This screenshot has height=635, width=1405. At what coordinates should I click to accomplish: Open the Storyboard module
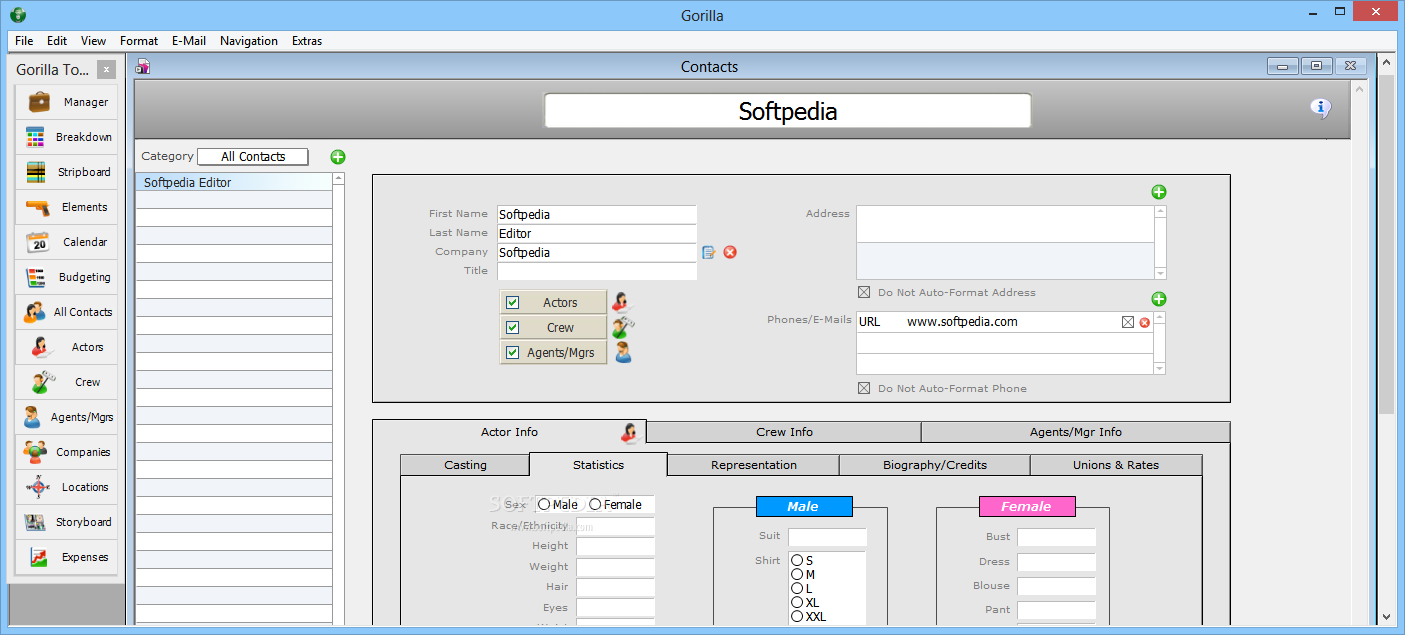(x=67, y=522)
